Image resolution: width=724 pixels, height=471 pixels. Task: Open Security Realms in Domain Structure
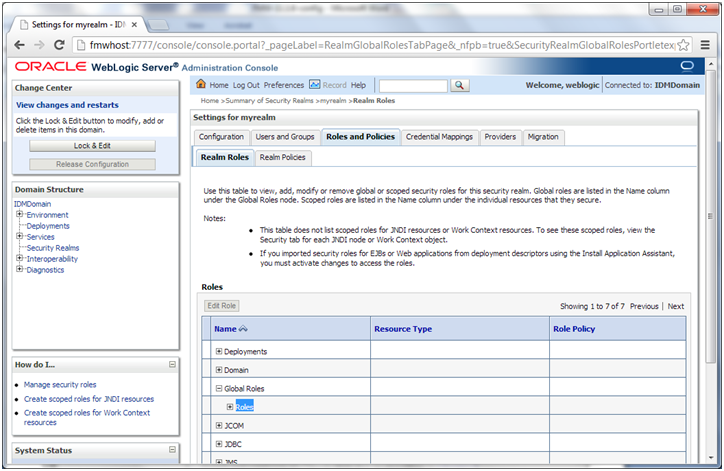coord(53,248)
